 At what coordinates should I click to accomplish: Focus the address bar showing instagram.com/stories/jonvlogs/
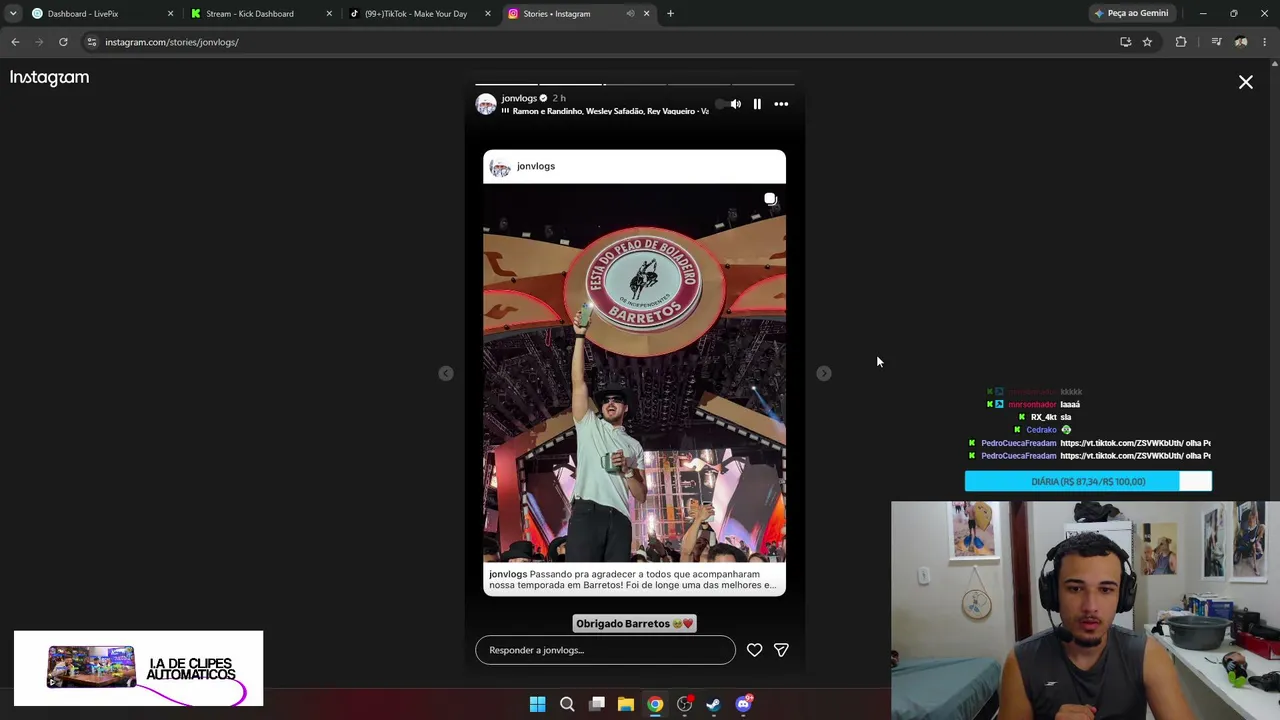600,42
